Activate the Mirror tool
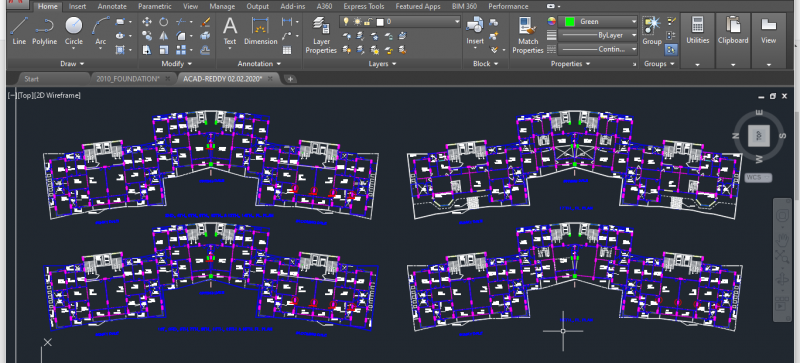This screenshot has height=363, width=800. click(164, 36)
